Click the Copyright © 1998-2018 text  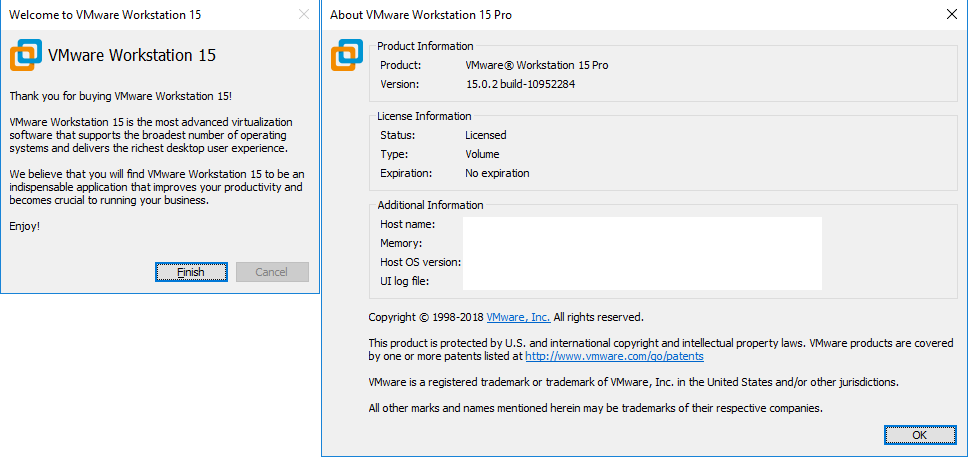(426, 317)
